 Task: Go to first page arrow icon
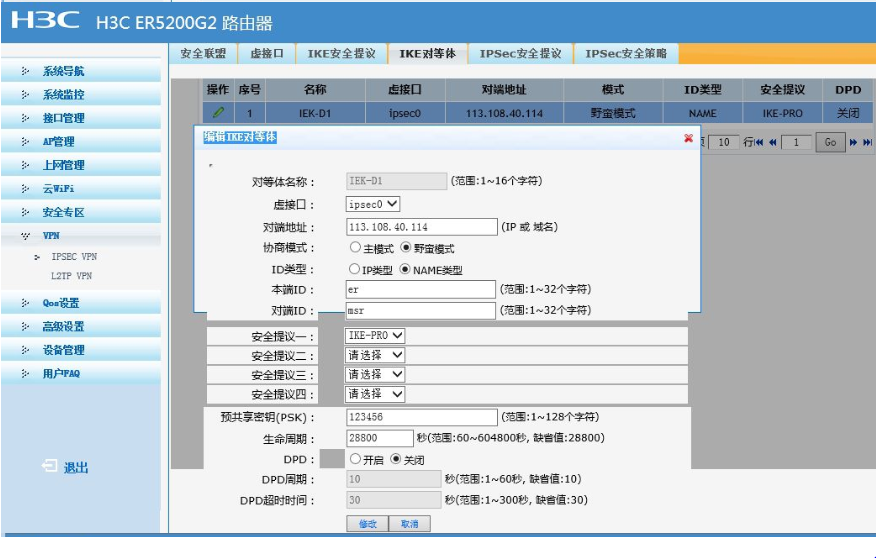(759, 142)
